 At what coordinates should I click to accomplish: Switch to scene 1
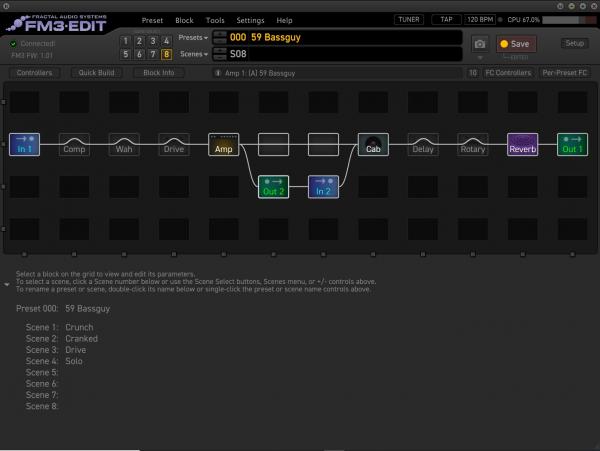[126, 41]
